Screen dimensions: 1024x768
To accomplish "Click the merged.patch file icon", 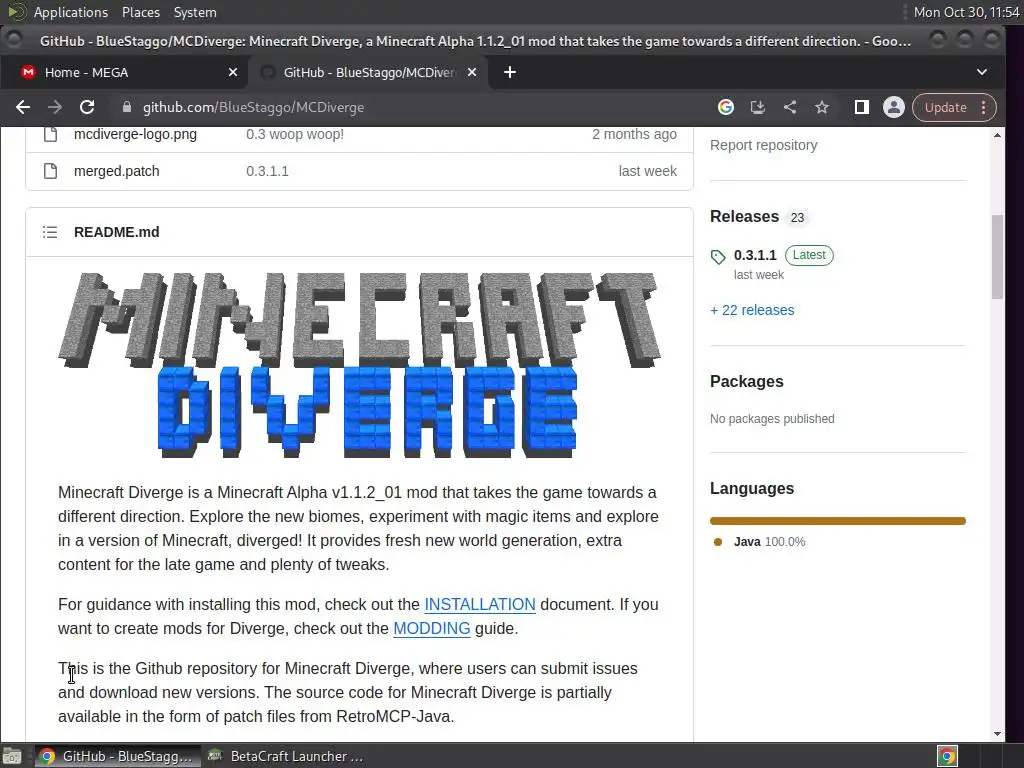I will [50, 171].
